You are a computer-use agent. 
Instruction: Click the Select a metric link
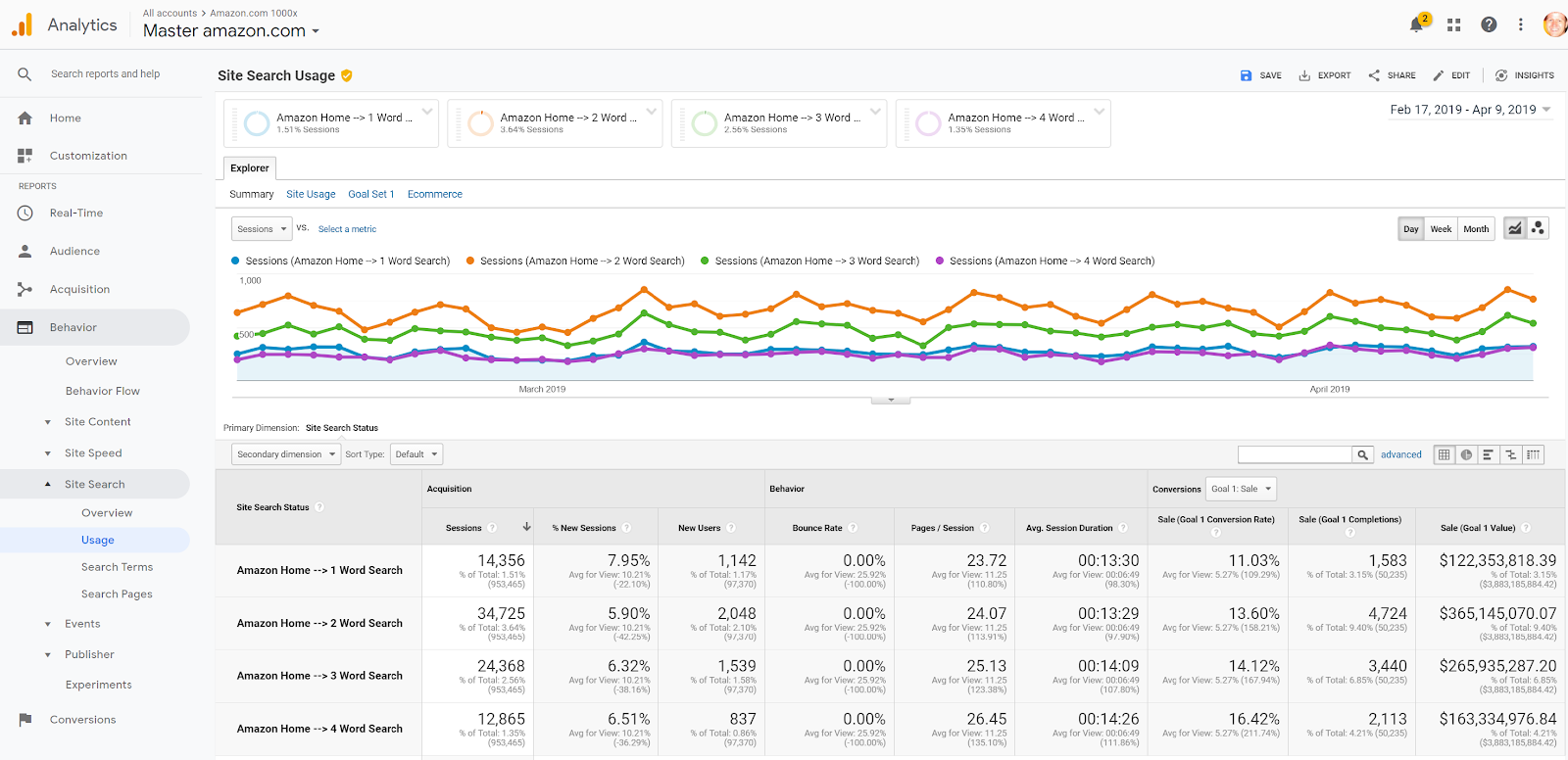pyautogui.click(x=347, y=229)
